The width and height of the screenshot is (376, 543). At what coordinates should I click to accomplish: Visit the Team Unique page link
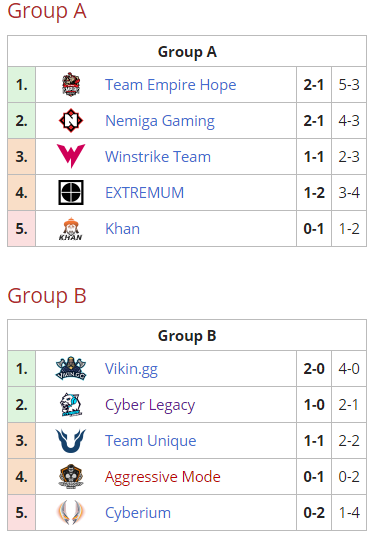pos(151,441)
